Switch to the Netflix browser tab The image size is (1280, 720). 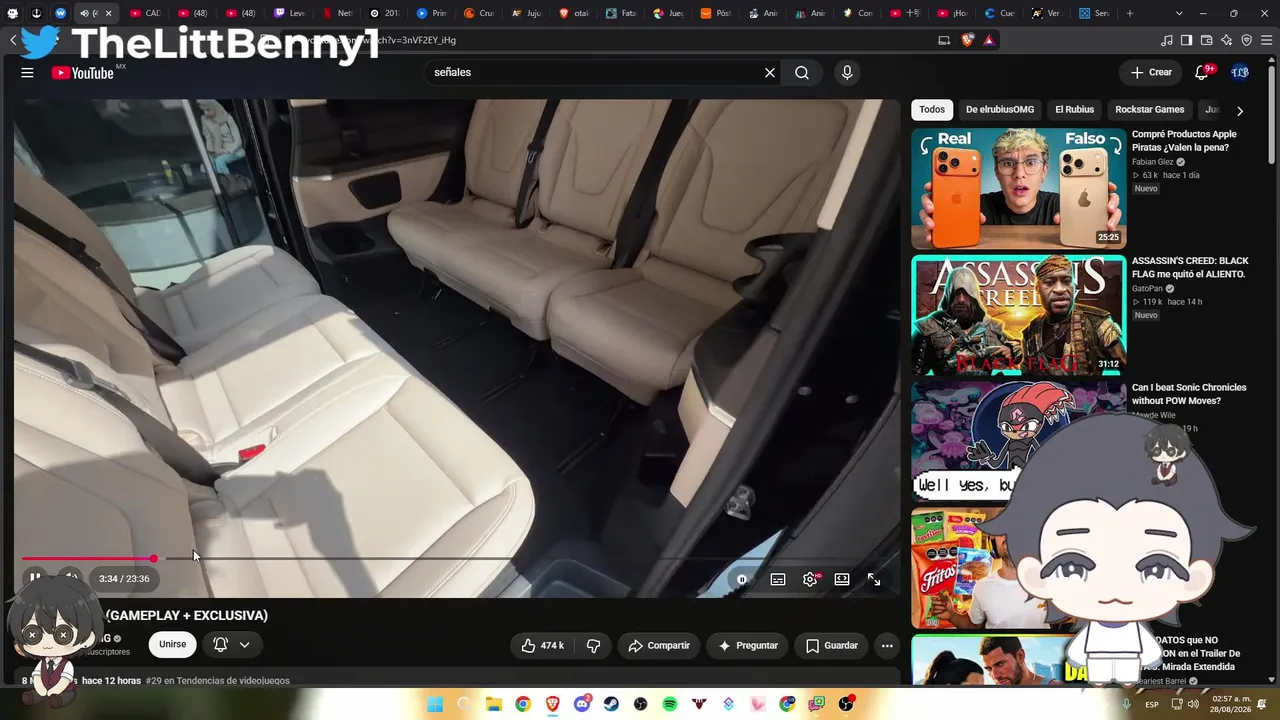point(336,13)
